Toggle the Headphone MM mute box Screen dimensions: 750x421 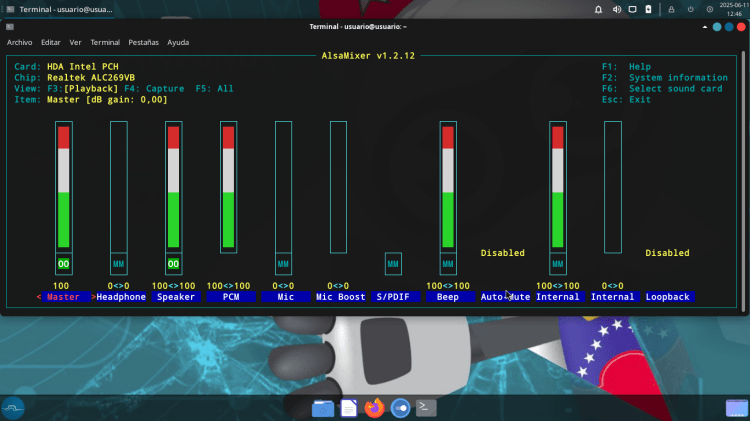coord(118,264)
